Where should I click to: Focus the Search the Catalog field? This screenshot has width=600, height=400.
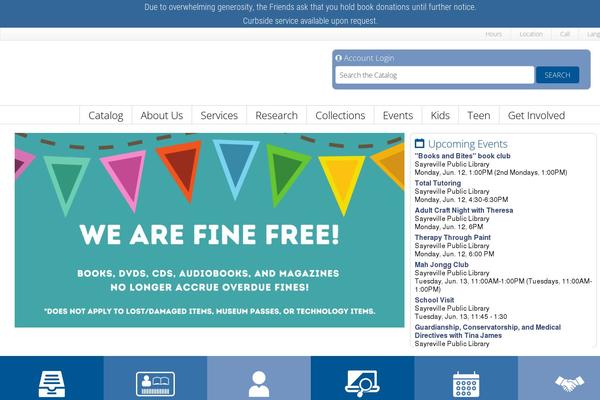point(435,75)
